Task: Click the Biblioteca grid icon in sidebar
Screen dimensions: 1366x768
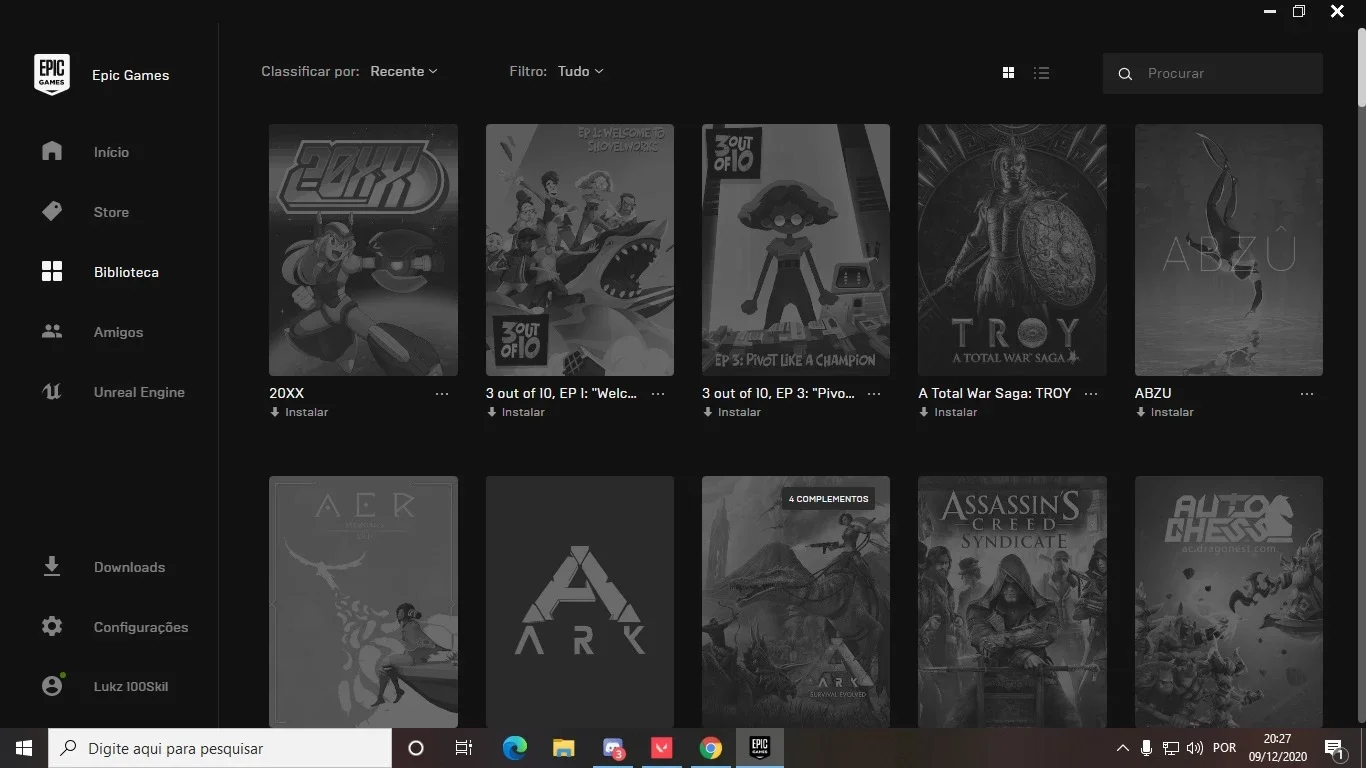Action: click(x=52, y=271)
